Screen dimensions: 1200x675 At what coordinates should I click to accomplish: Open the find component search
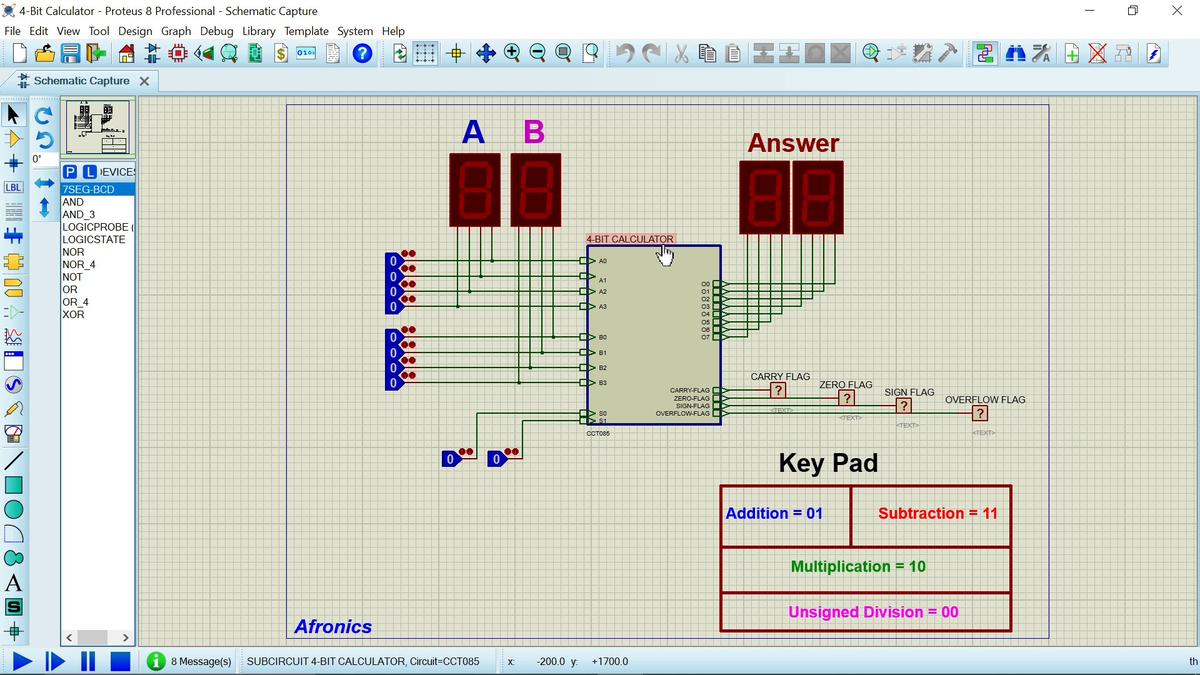[x=1013, y=53]
